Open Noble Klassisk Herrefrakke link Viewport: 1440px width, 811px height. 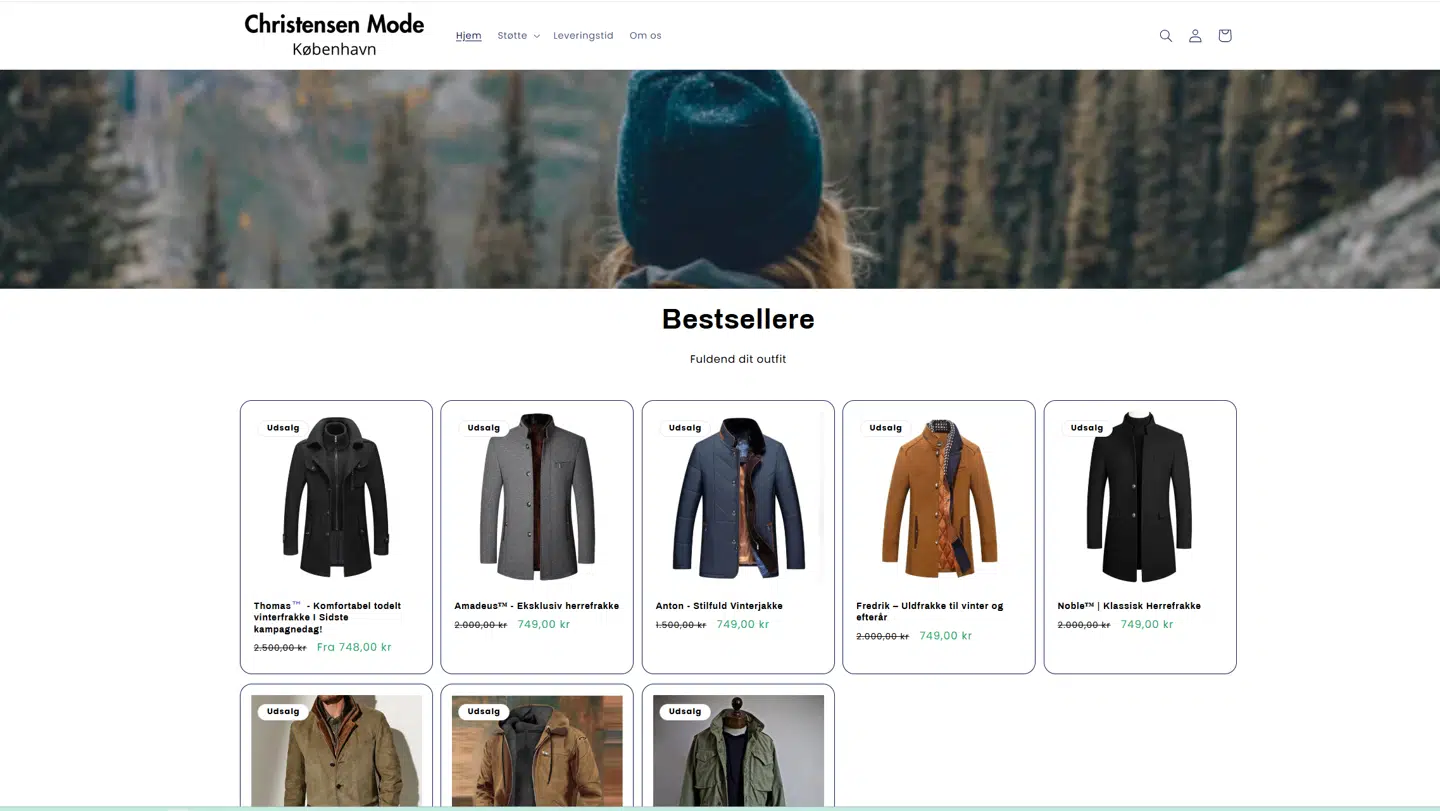(1129, 606)
